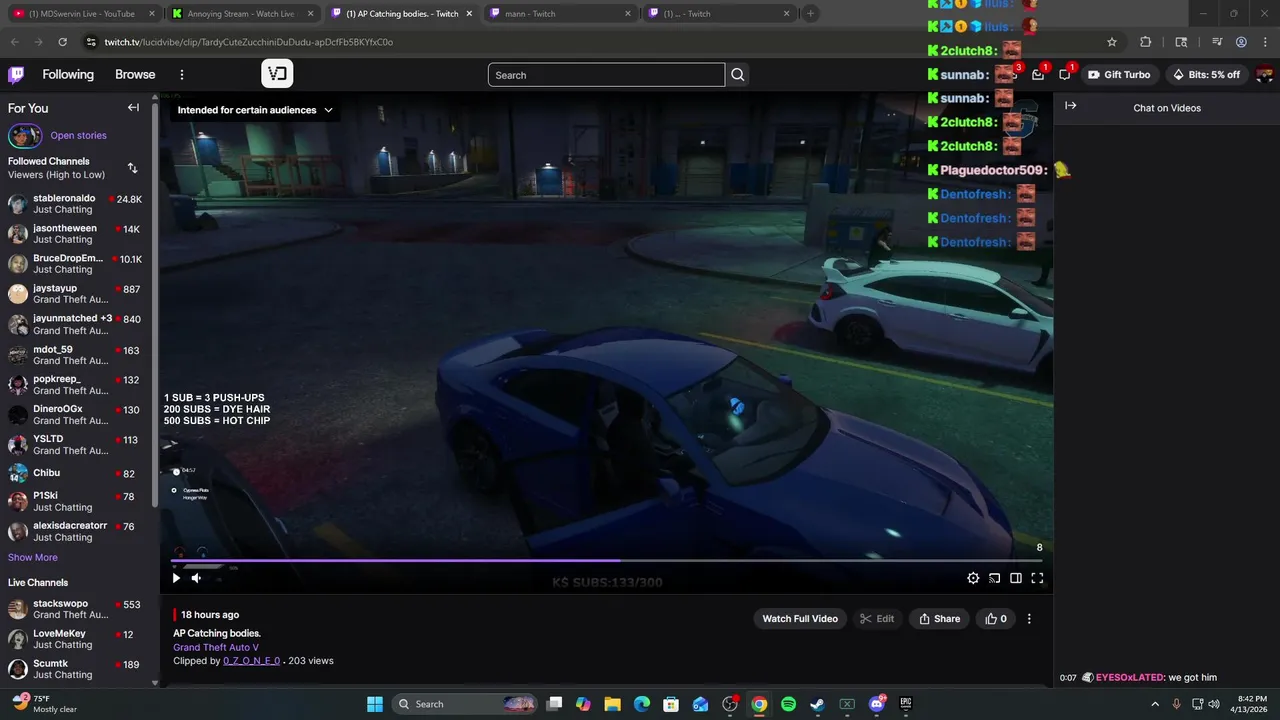Open jasontheween channel in sidebar
The height and width of the screenshot is (720, 1280).
[x=75, y=234]
